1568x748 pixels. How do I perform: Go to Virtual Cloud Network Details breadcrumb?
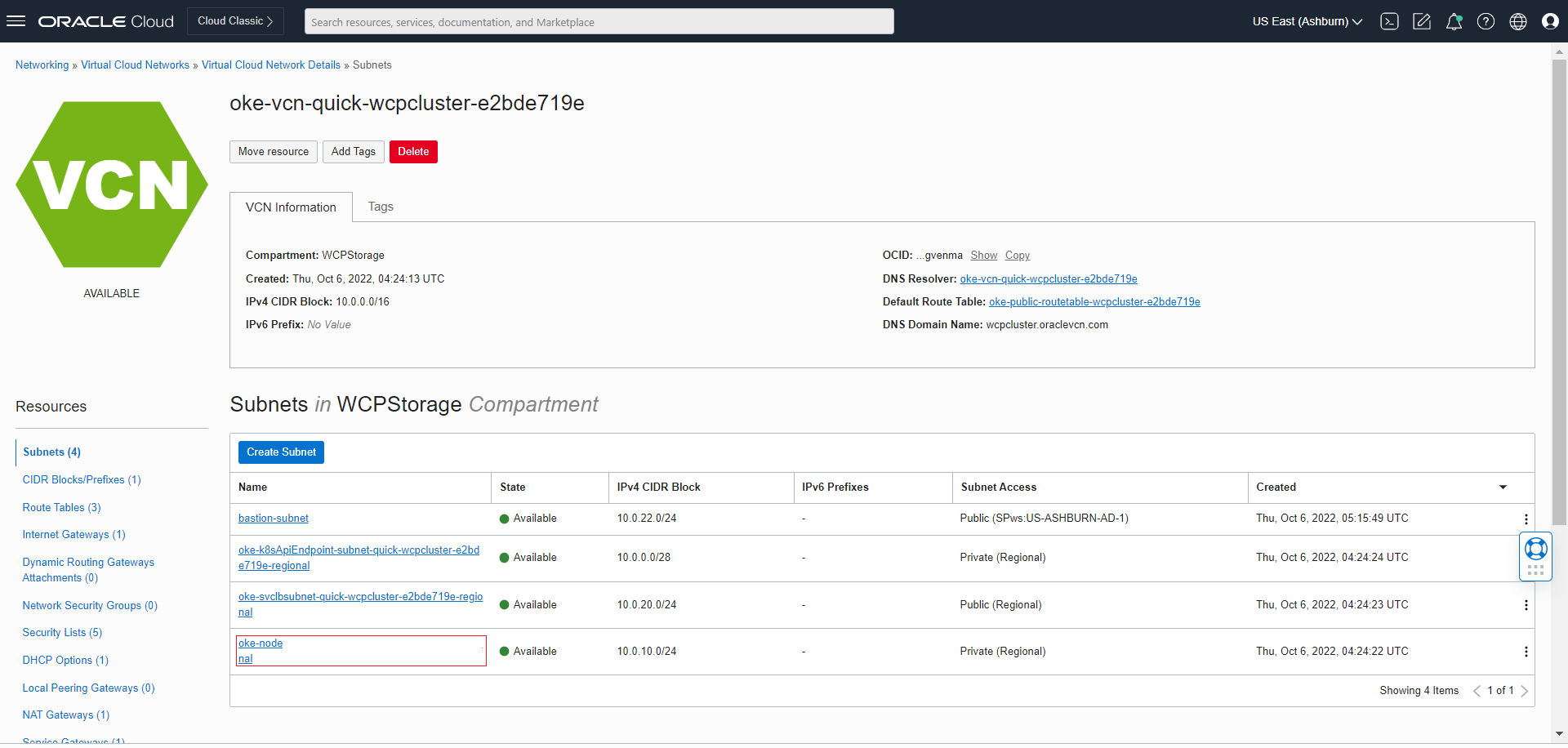(271, 65)
